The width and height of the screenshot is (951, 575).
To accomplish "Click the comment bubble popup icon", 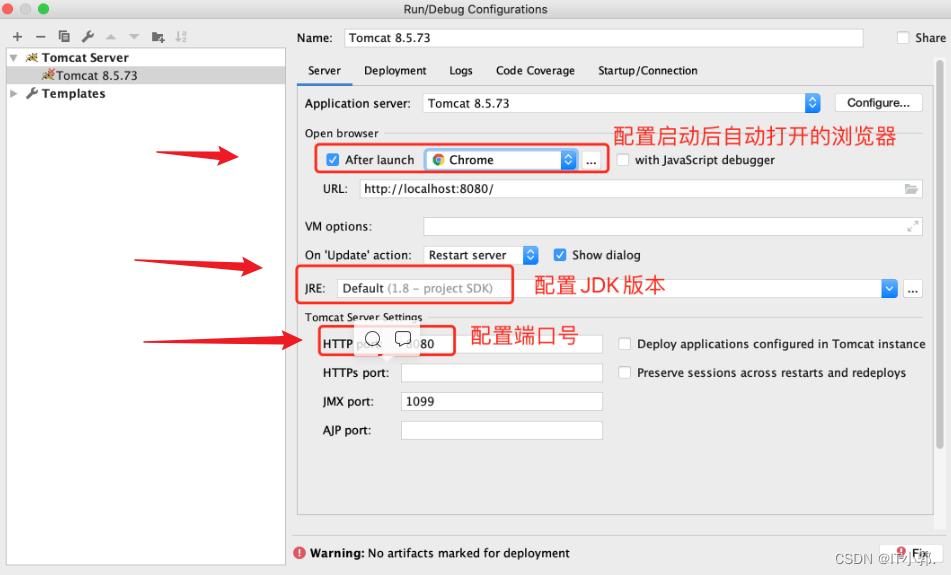I will click(x=403, y=338).
